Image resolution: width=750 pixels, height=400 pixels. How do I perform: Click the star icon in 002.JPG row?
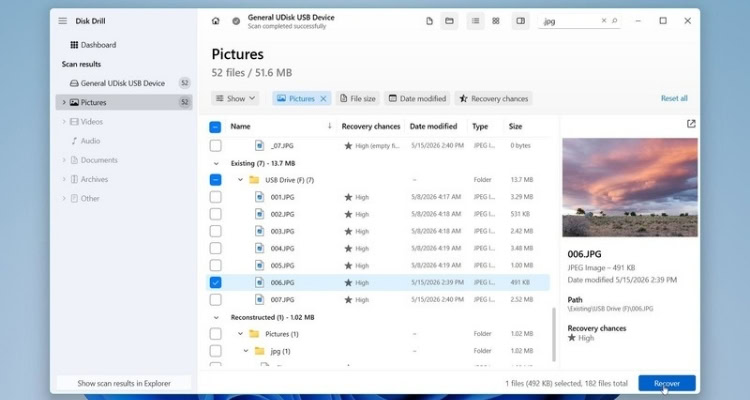click(x=348, y=214)
